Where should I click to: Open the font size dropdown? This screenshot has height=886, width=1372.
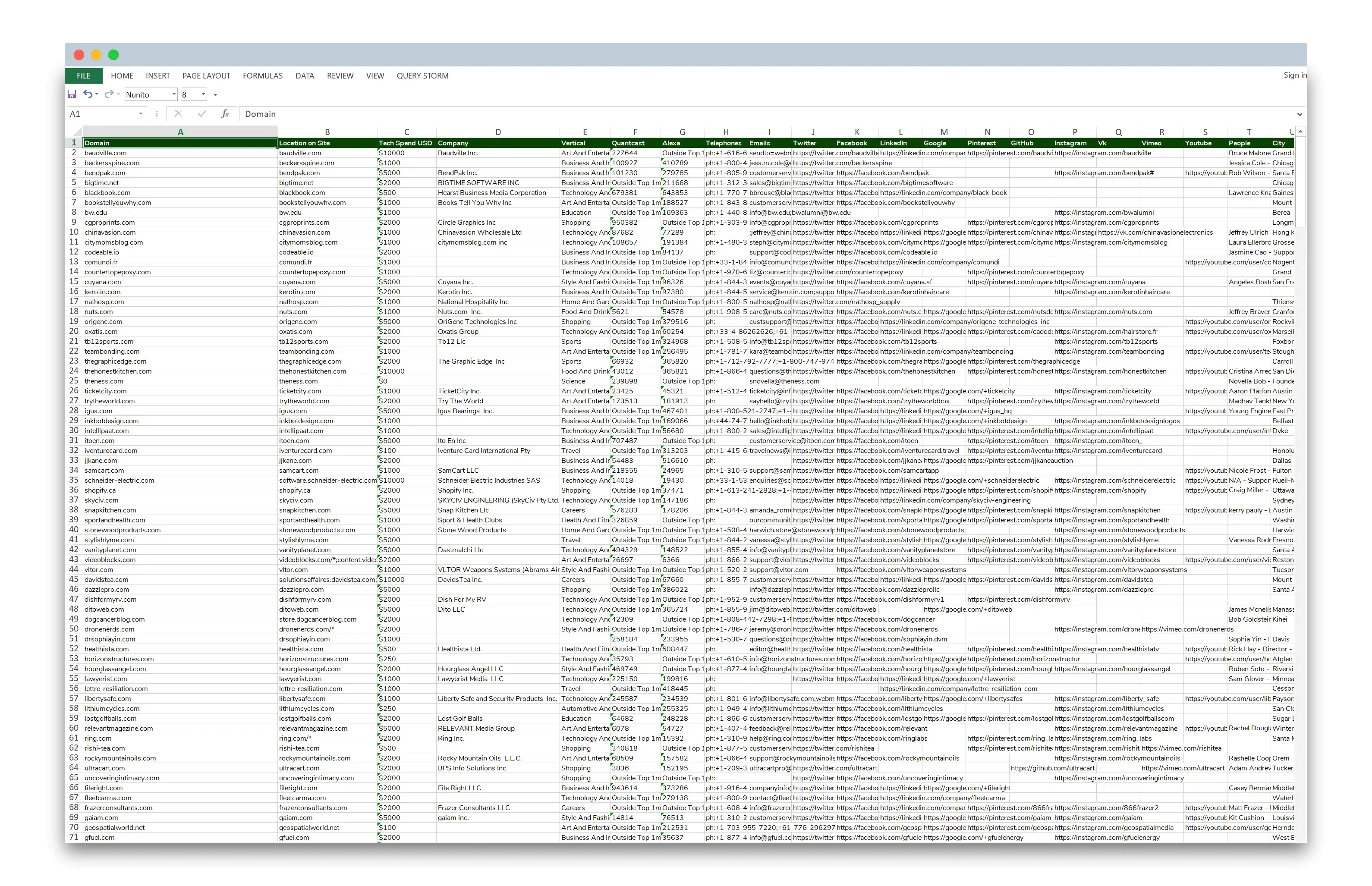203,94
